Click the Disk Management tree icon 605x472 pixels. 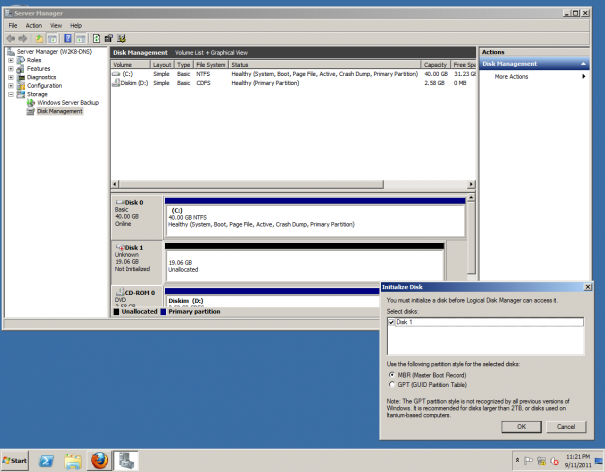tap(30, 111)
